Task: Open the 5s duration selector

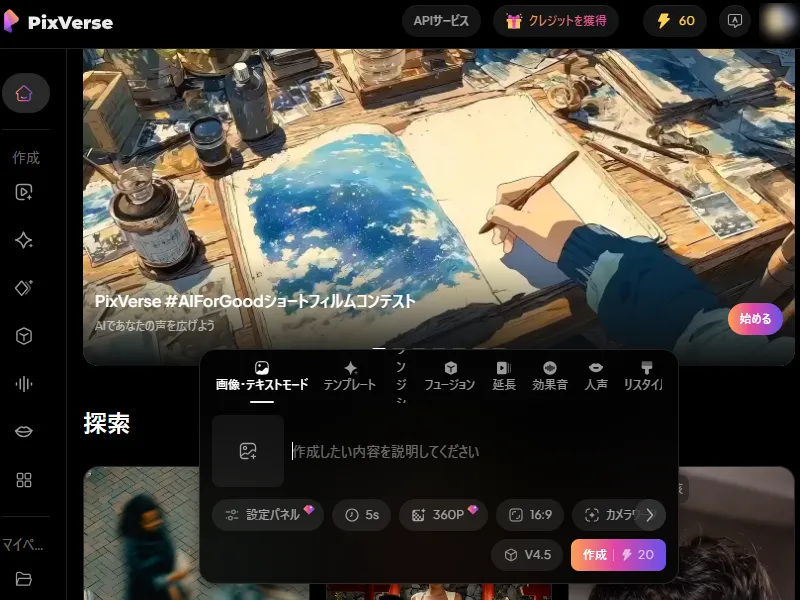Action: (x=362, y=515)
